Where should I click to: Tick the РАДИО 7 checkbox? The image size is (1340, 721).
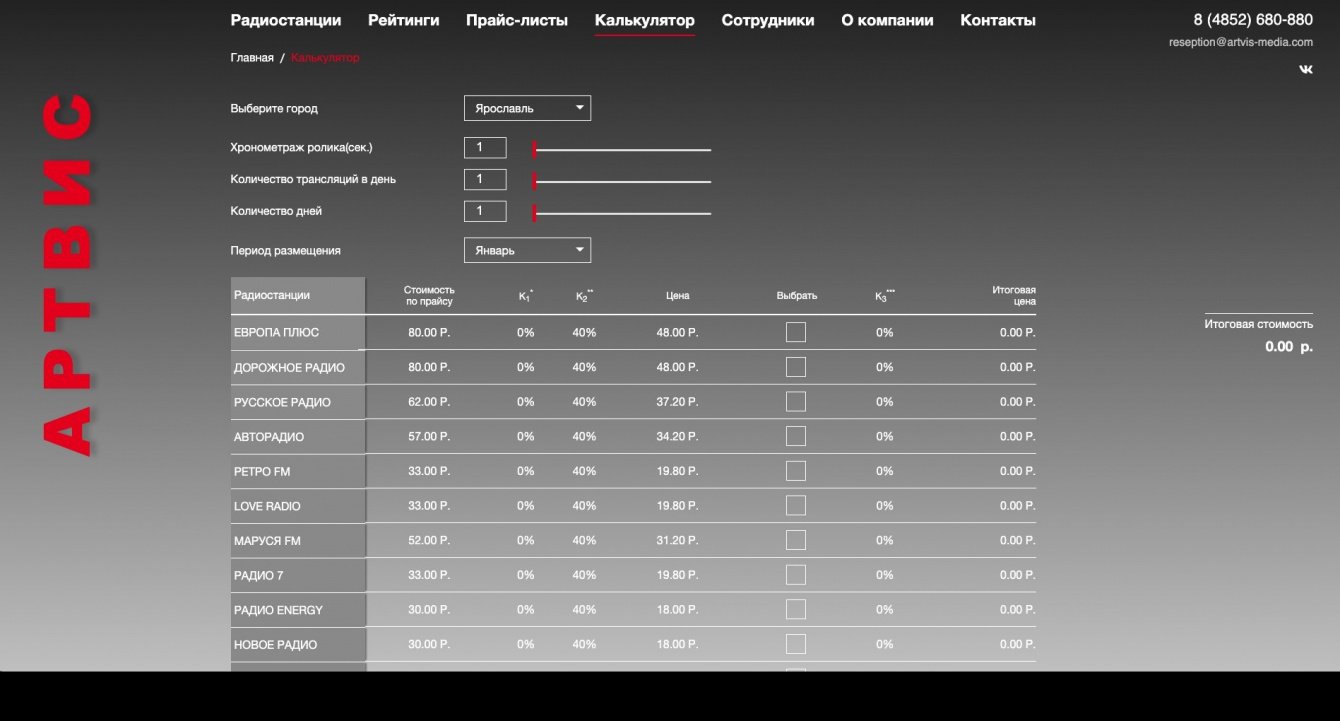(796, 575)
